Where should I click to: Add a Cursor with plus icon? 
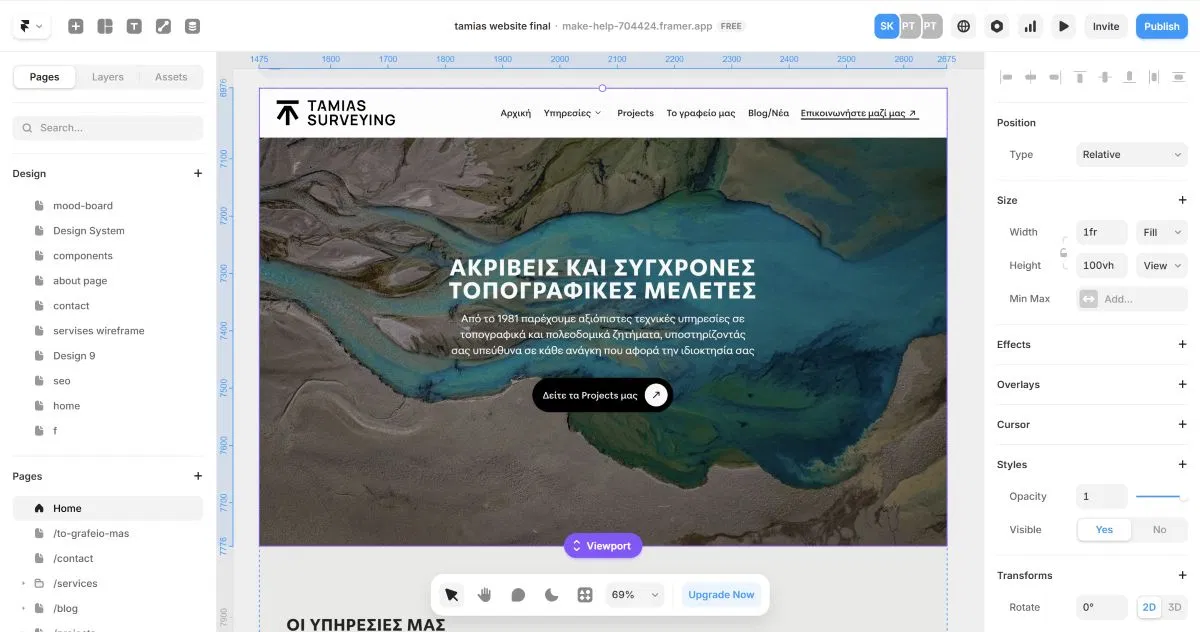tap(1182, 424)
